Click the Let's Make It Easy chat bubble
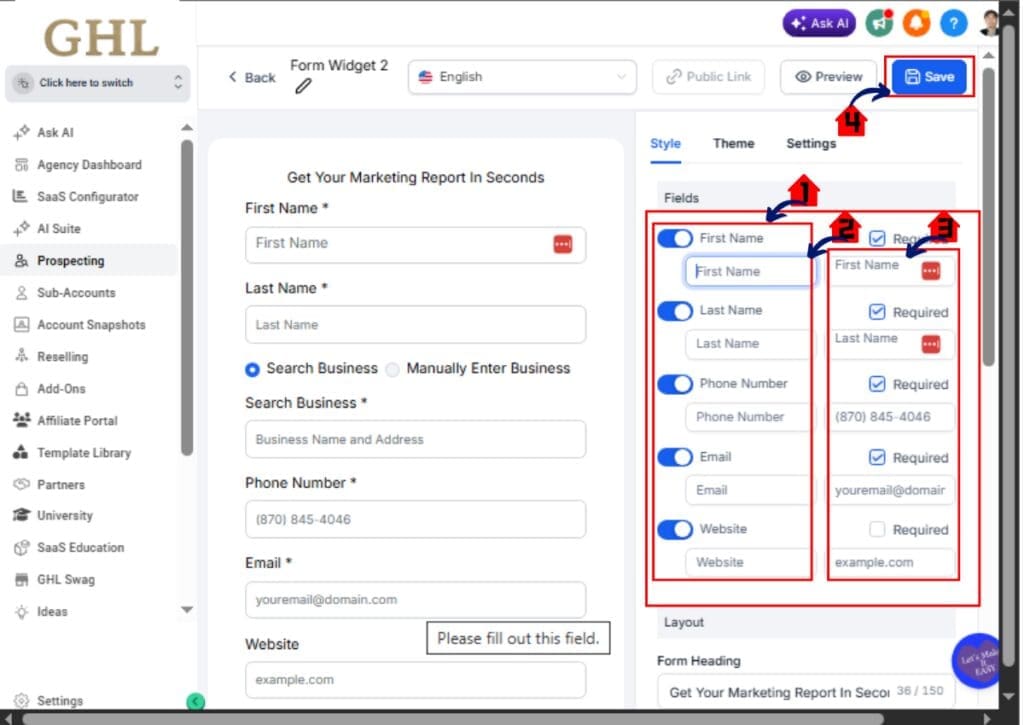 [x=976, y=661]
